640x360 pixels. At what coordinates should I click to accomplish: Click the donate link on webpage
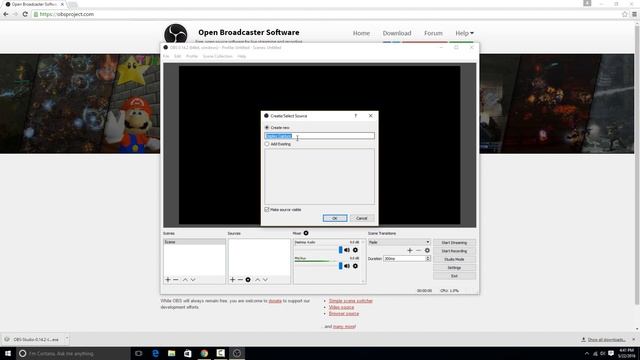point(275,301)
